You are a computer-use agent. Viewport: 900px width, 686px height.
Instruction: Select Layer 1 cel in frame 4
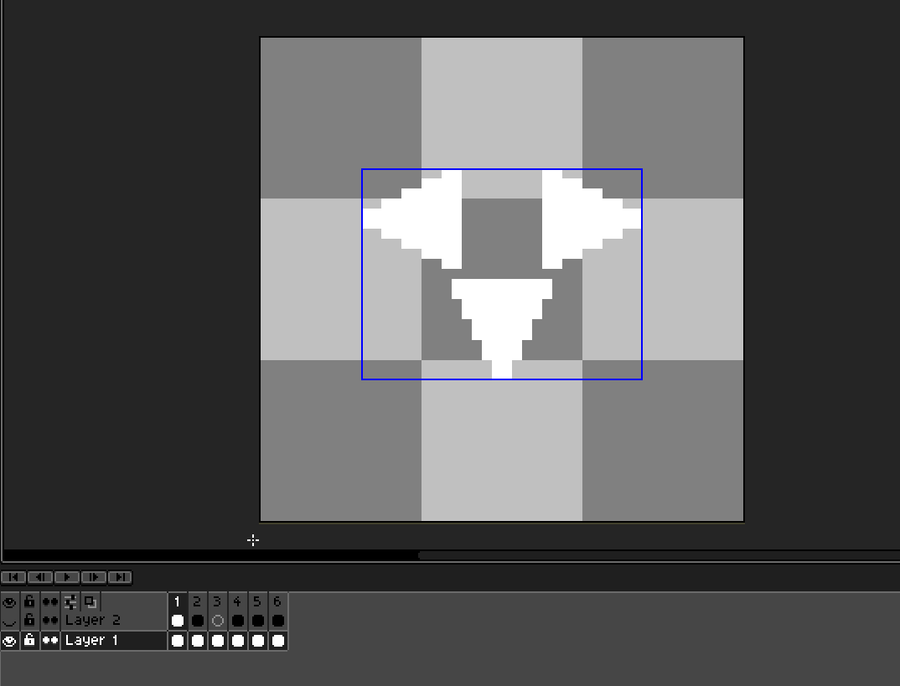(x=238, y=641)
